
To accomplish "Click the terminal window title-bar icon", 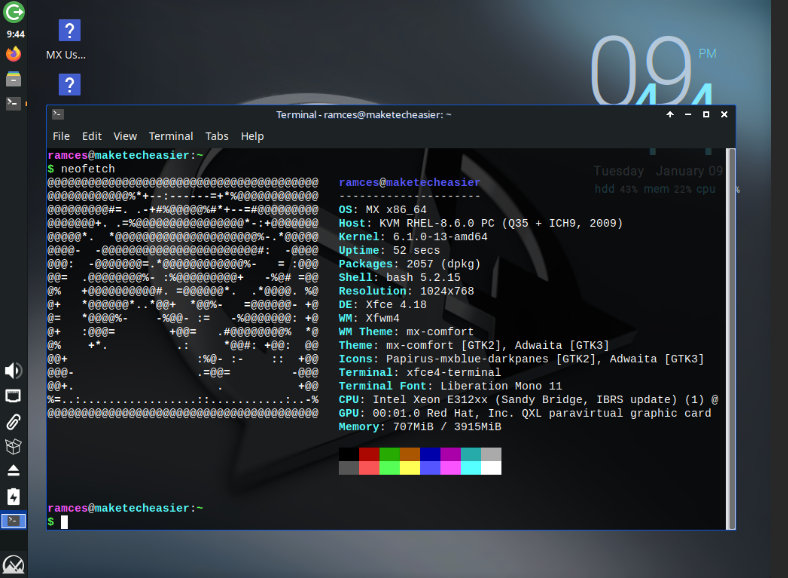I will 58,115.
